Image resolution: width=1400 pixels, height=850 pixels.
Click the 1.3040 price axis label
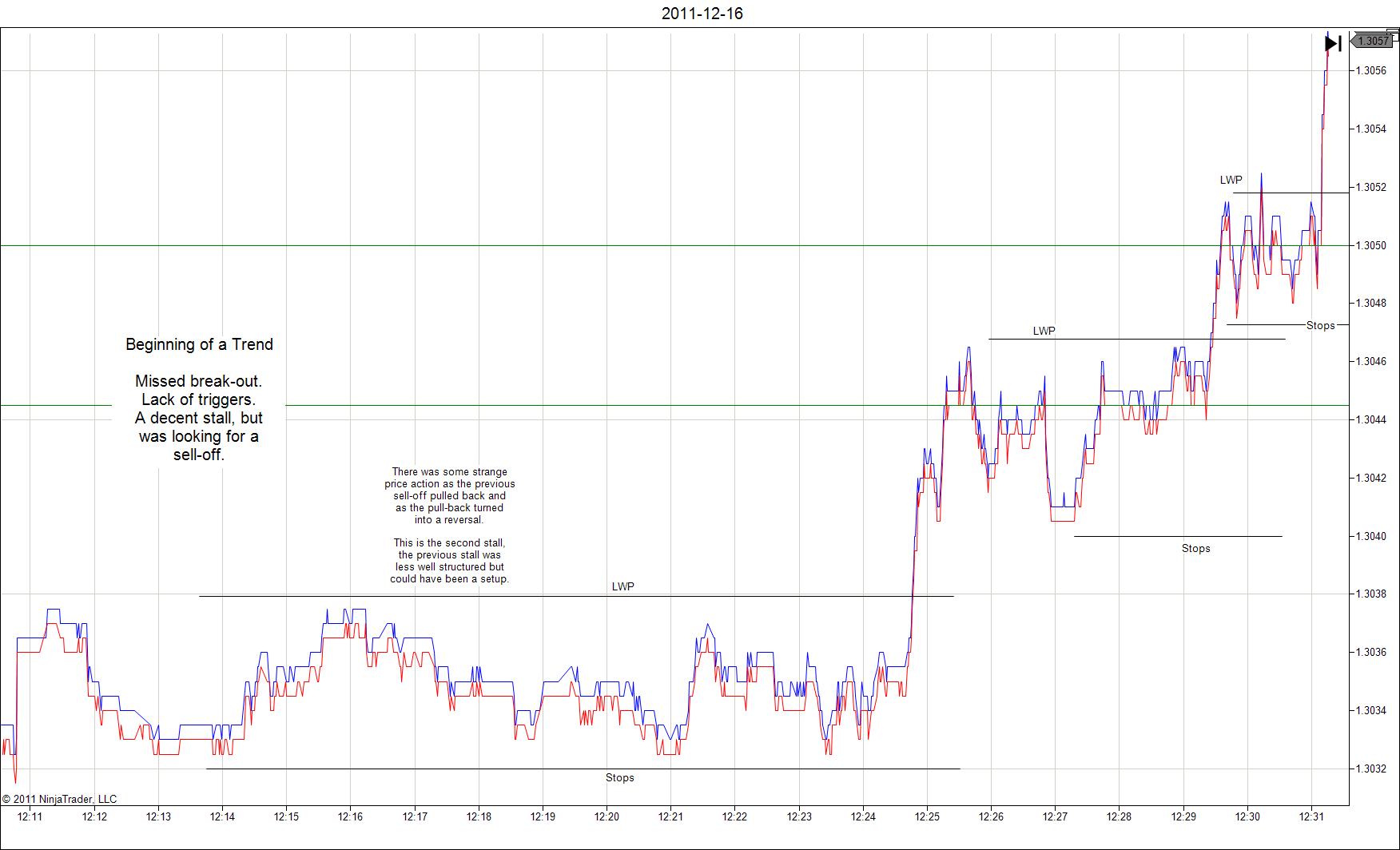1371,536
